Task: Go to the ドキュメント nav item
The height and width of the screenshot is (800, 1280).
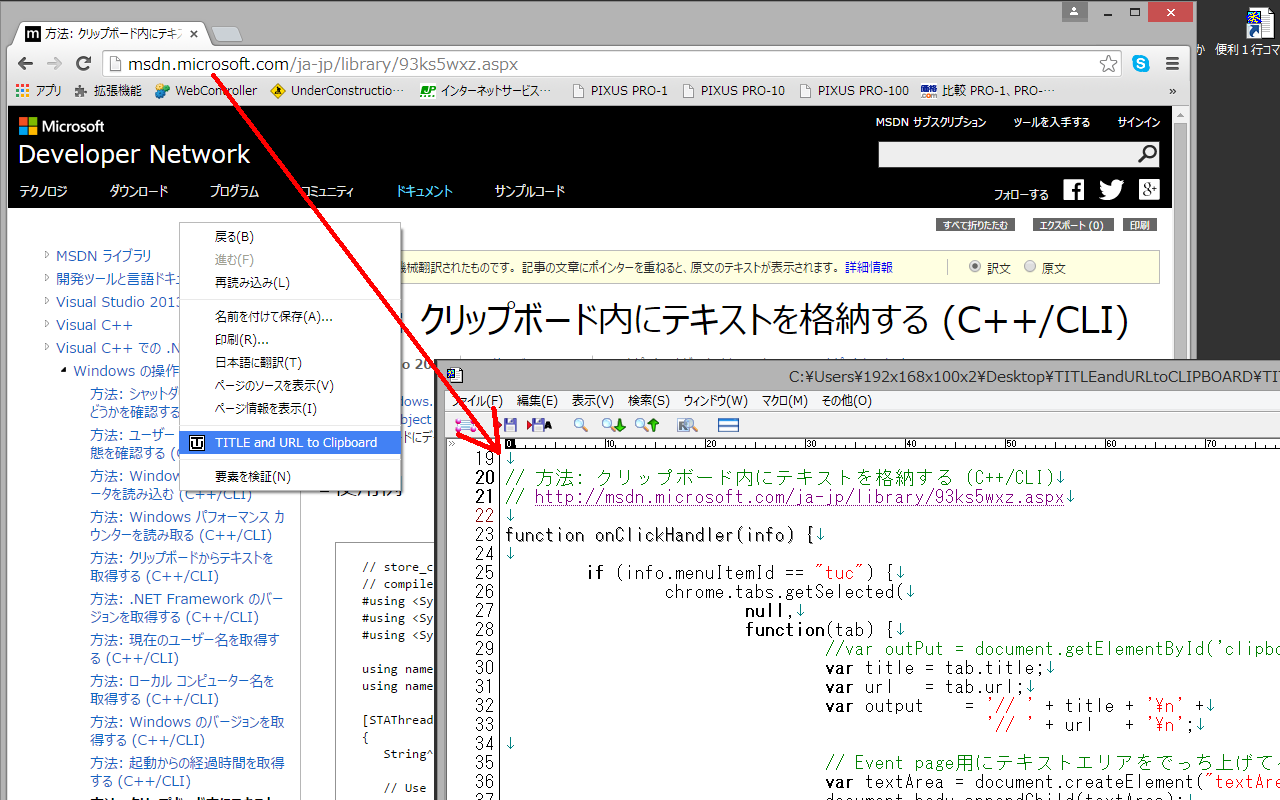Action: (x=424, y=191)
